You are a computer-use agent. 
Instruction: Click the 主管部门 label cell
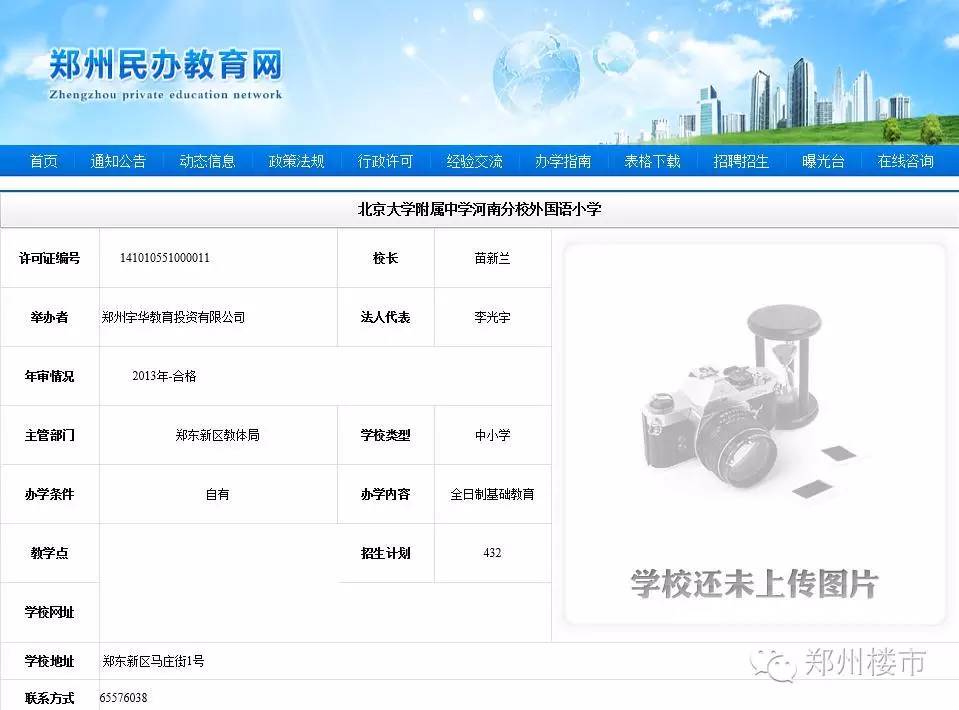click(50, 435)
